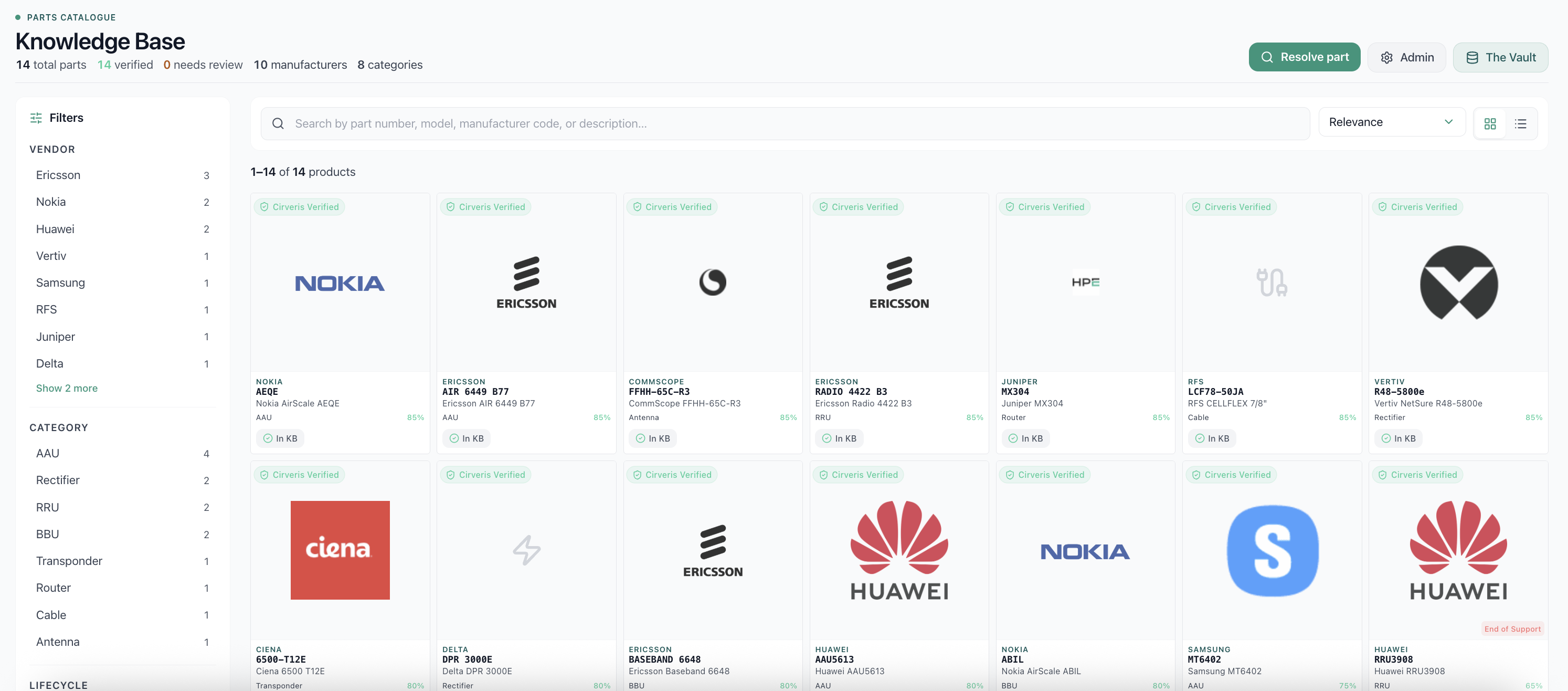Screen dimensions: 1568x691
Task: Filter by vendor Samsung
Action: [x=122, y=283]
